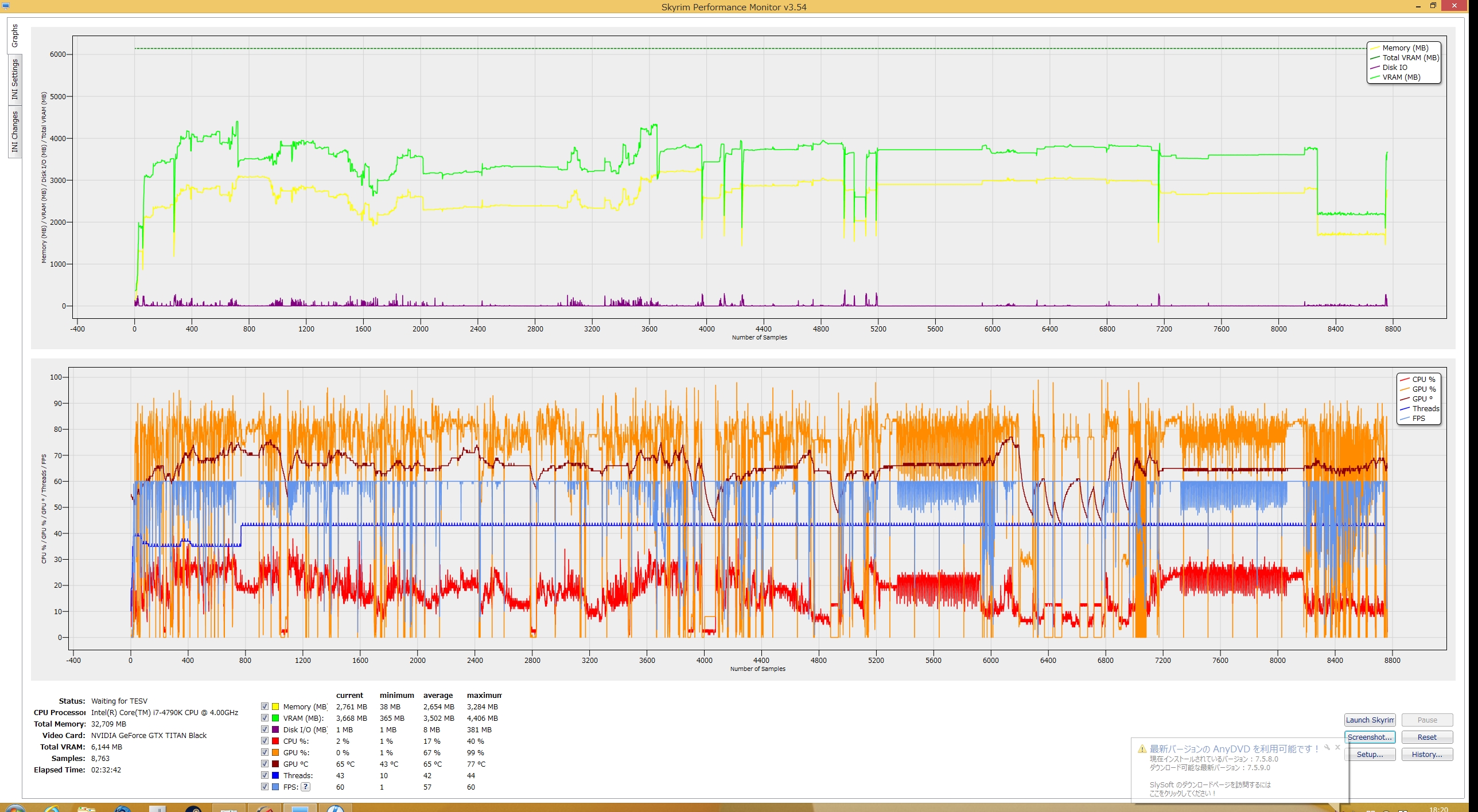Click the installed version '7.5.8.0' notification line
Viewport: 1478px width, 812px height.
click(1213, 759)
